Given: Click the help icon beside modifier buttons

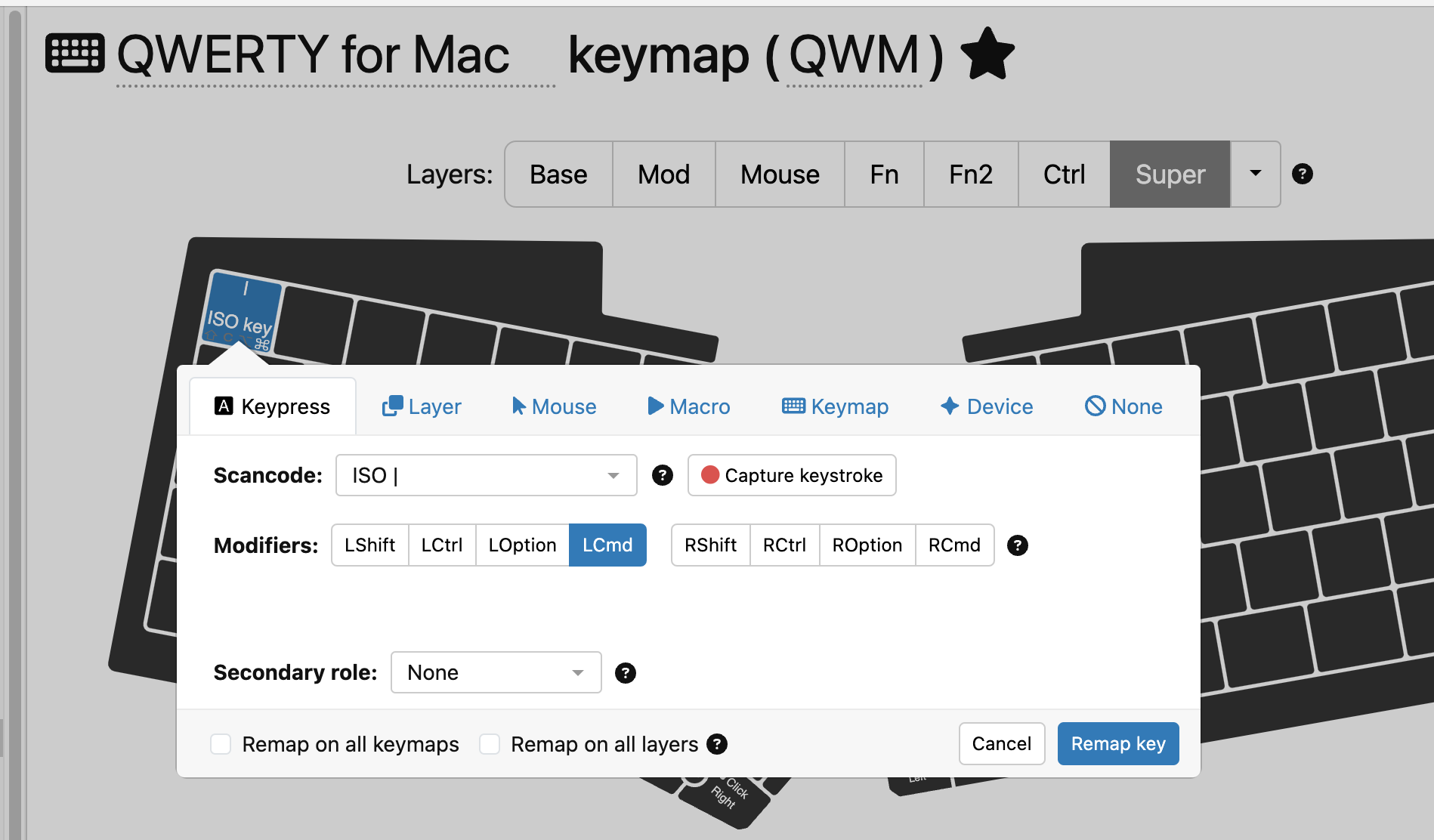Looking at the screenshot, I should (1017, 545).
